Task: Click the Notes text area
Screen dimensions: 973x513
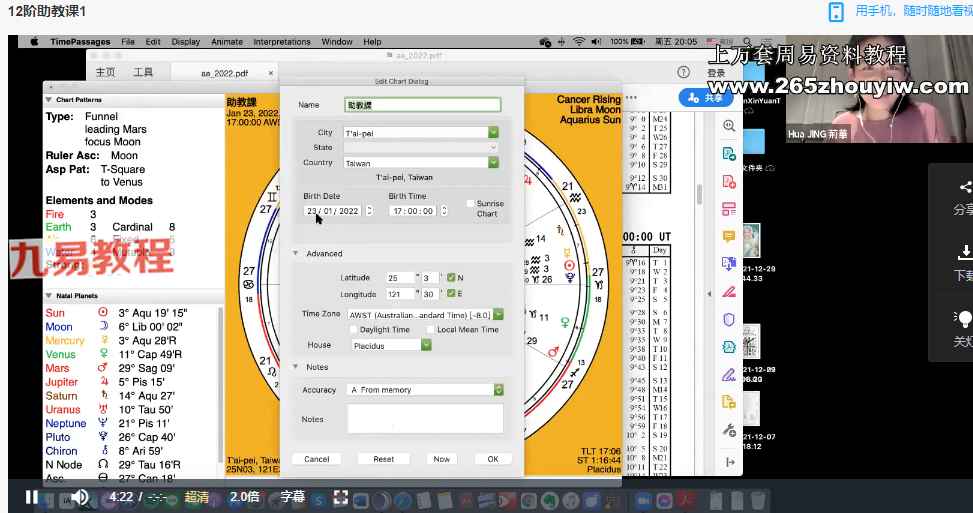Action: click(425, 419)
